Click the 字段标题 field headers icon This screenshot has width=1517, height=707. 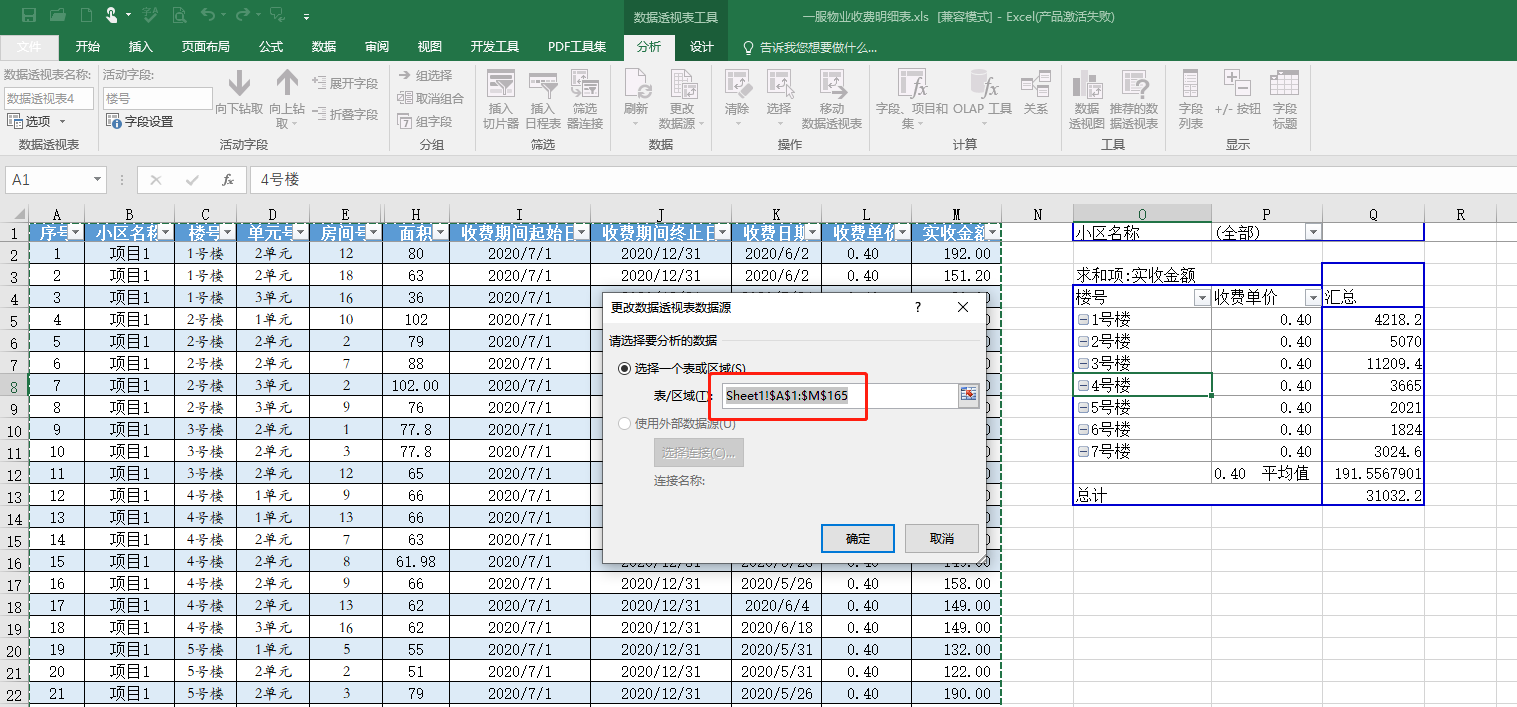pos(1285,83)
